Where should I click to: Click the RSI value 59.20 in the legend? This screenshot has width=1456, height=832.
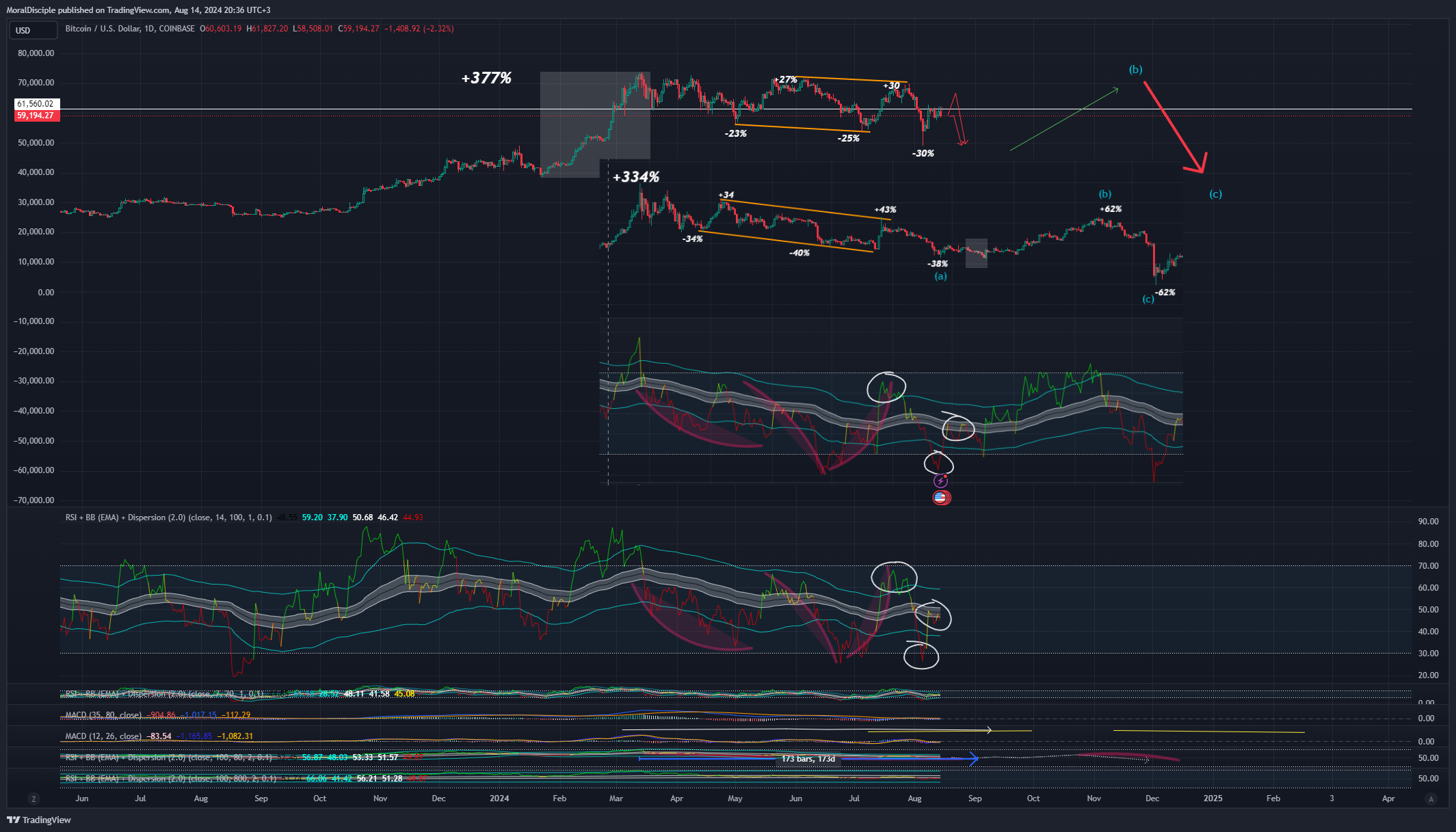tap(313, 518)
